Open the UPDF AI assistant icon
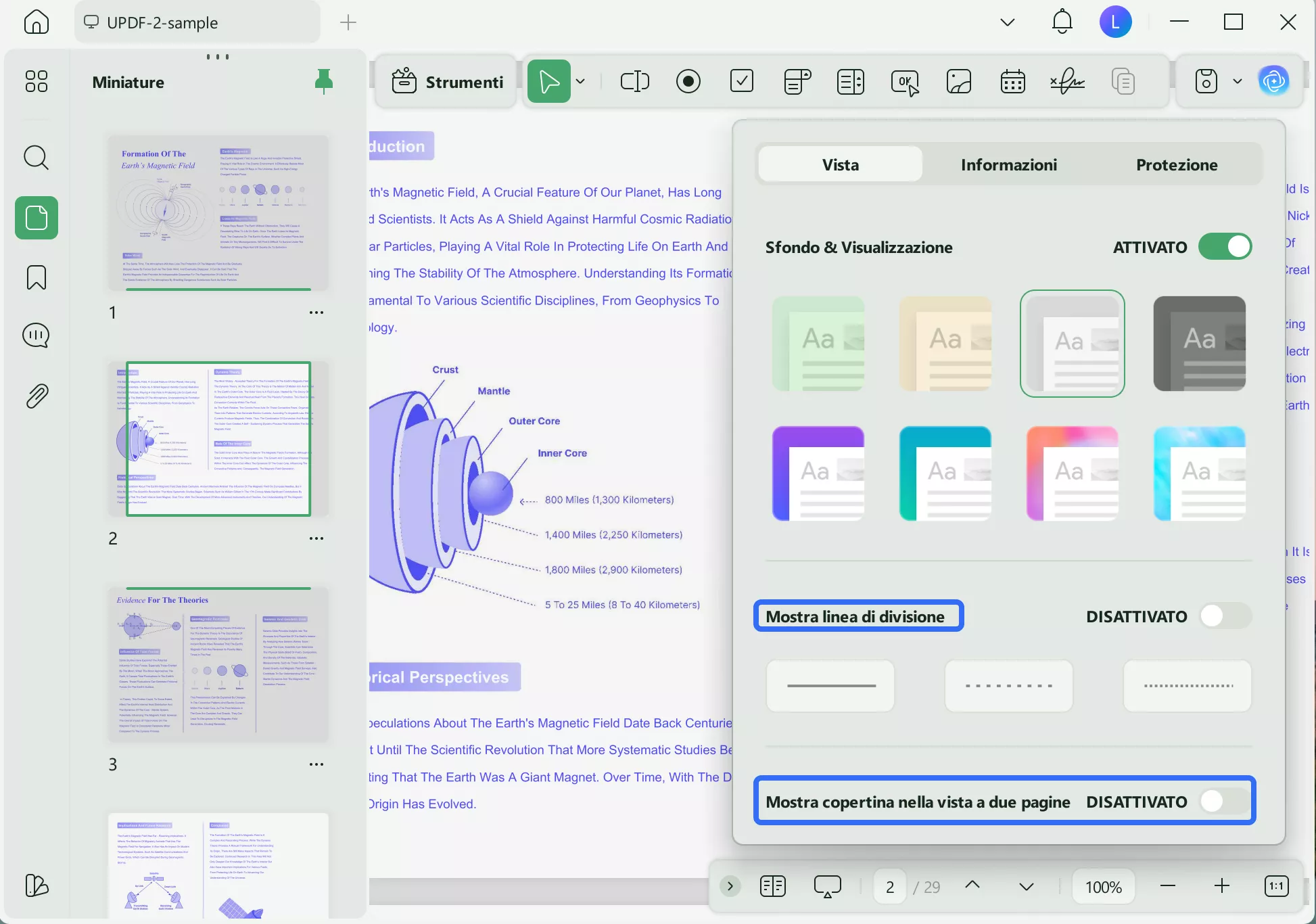 [1274, 82]
